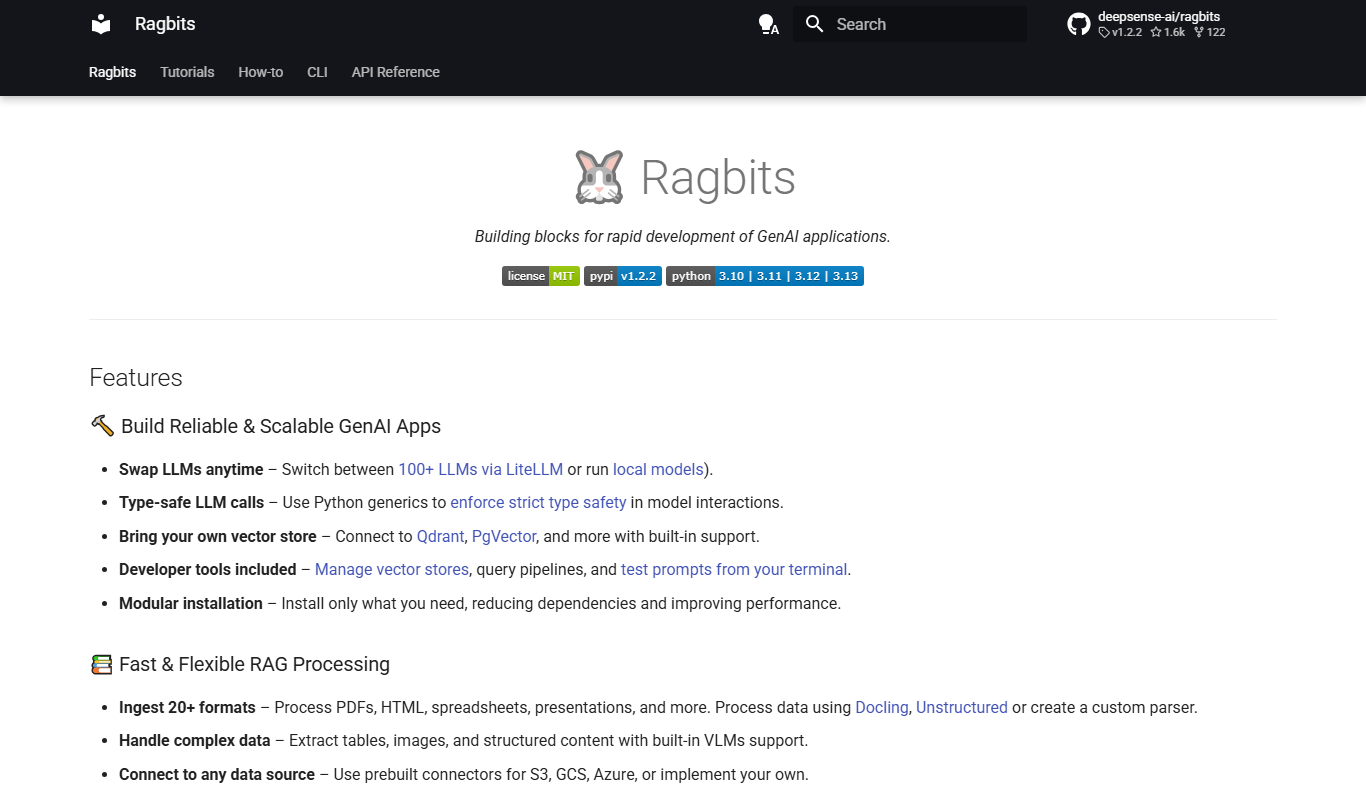Click the books emoji beside Fast & Flexible heading
The image size is (1366, 800).
pos(102,664)
